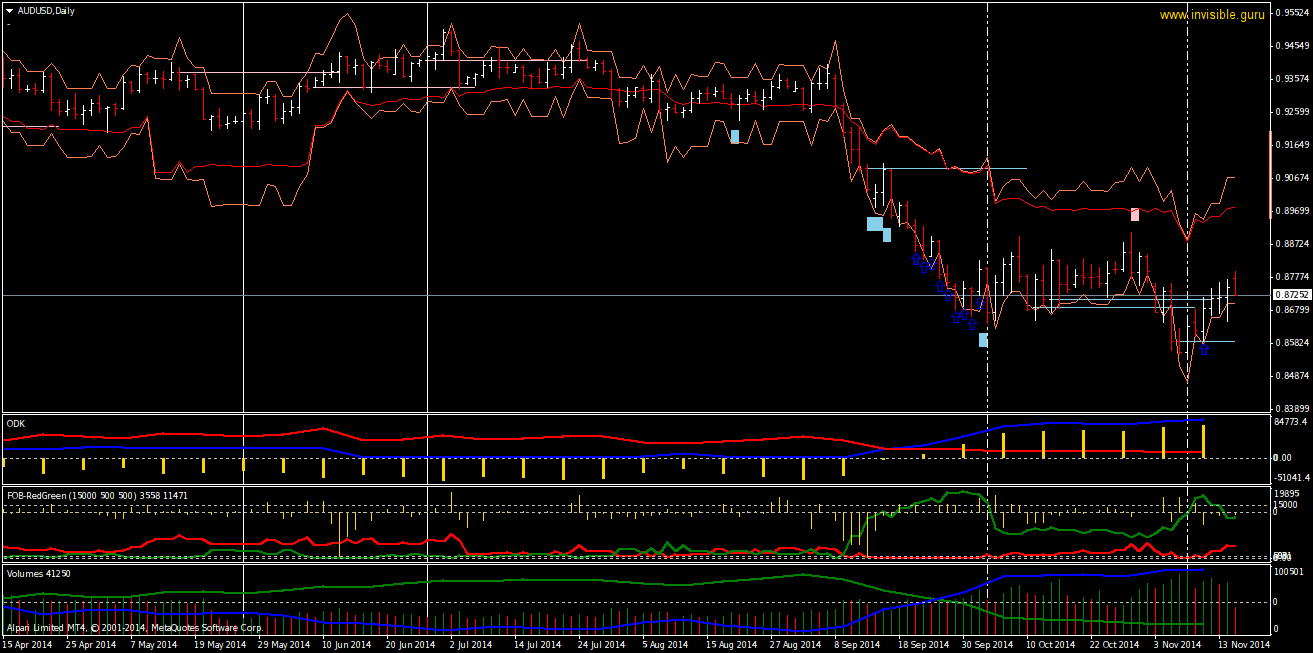This screenshot has width=1313, height=653.
Task: Click the 20 Jun 2014 date label
Action: (411, 646)
